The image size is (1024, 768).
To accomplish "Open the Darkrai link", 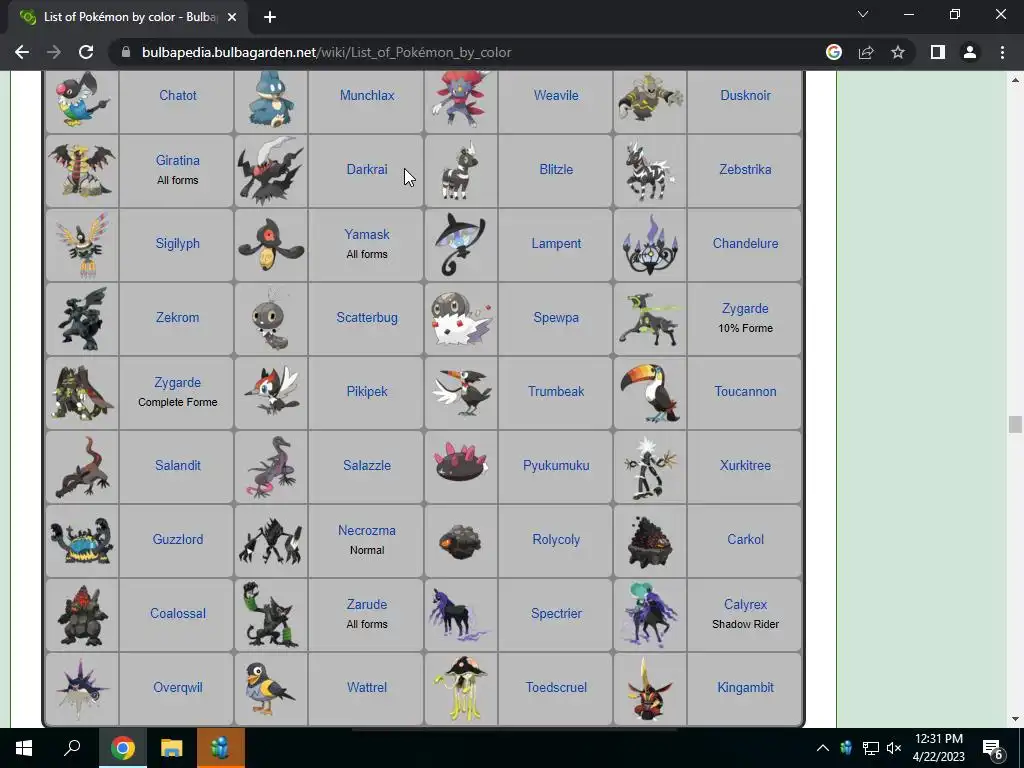I will 367,169.
